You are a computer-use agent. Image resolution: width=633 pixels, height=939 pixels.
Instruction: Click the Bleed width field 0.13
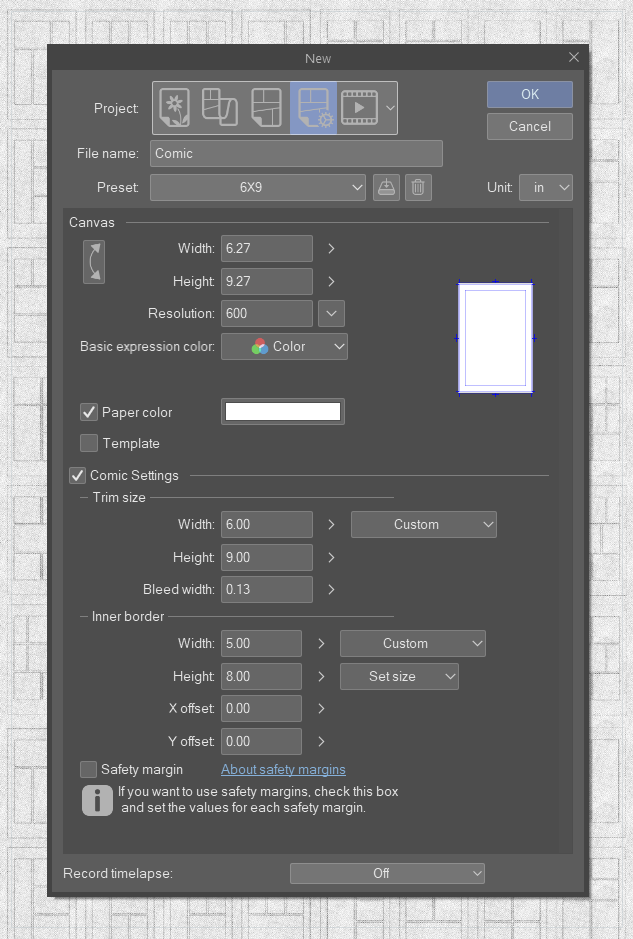pos(267,589)
